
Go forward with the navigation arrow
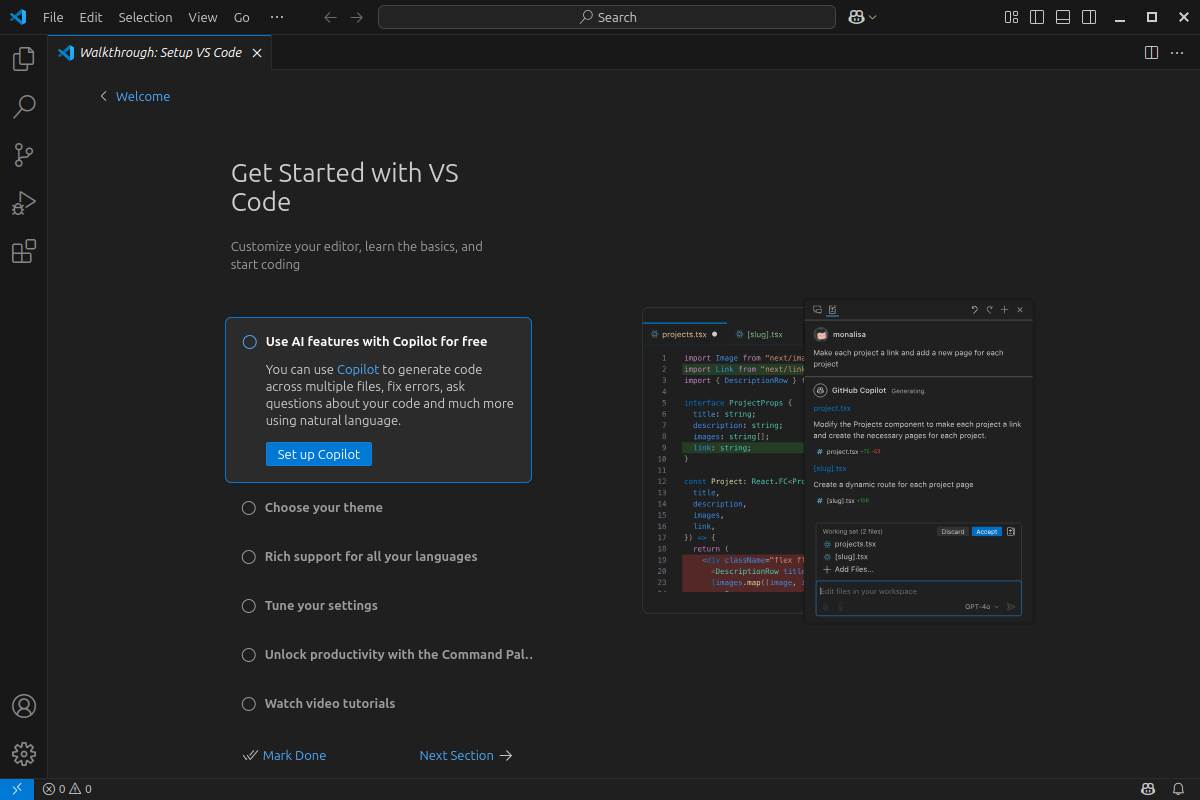pyautogui.click(x=357, y=17)
